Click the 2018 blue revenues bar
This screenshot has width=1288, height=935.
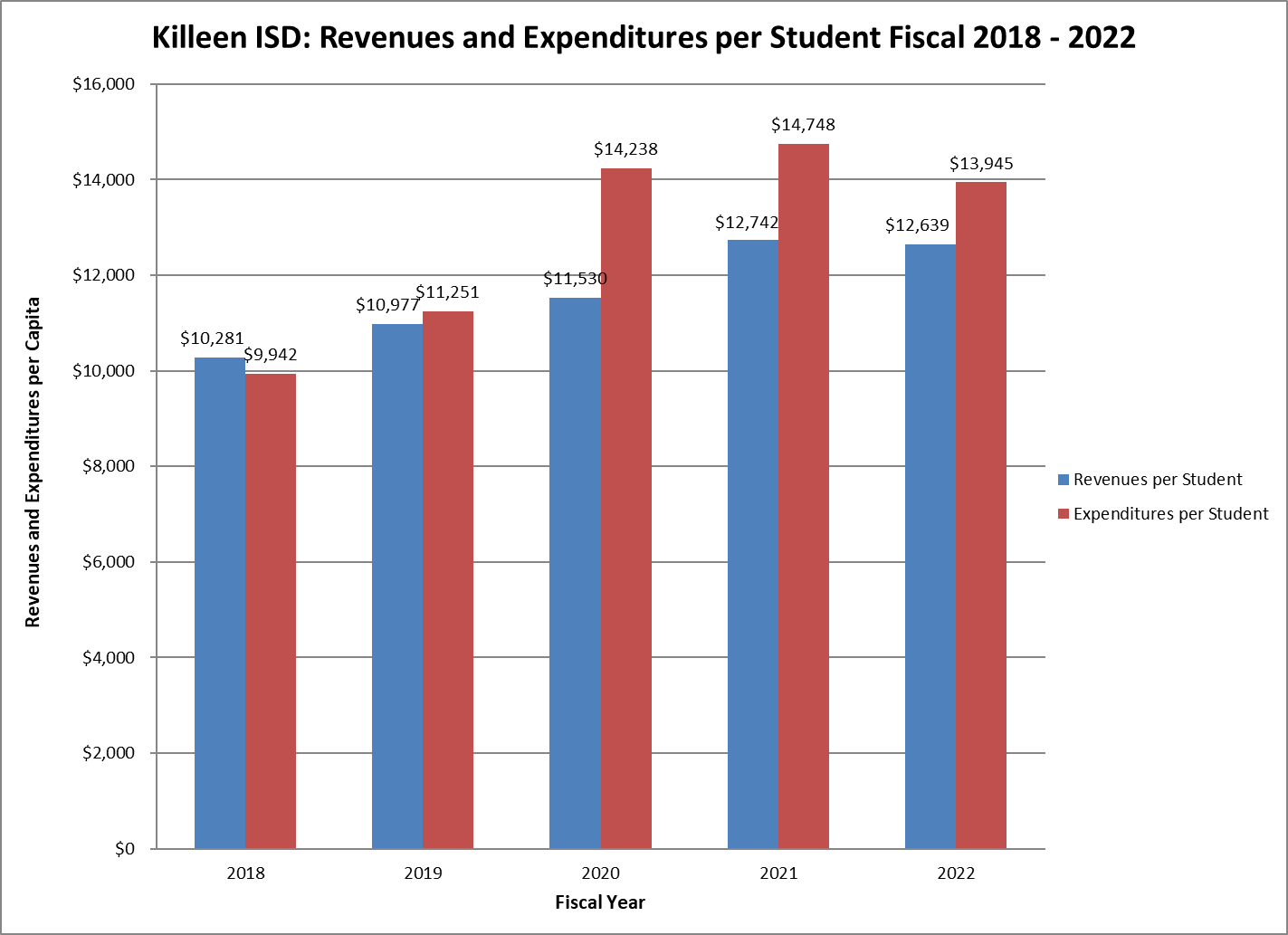220,603
